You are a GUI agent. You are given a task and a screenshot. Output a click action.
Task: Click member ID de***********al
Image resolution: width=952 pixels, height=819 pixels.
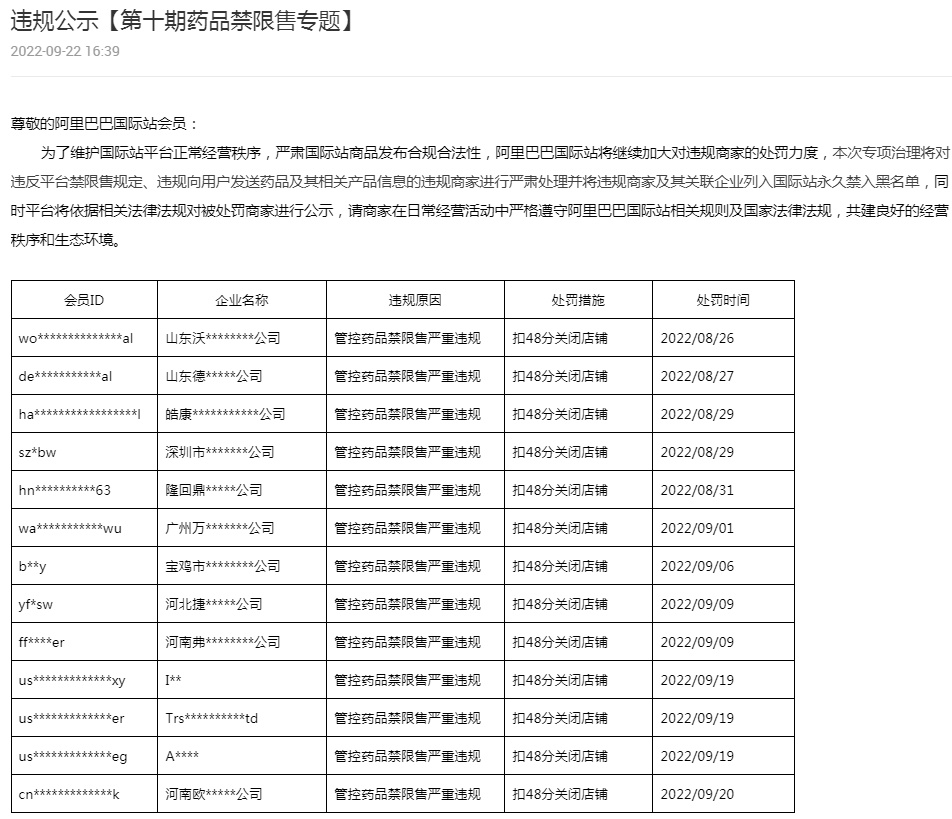(x=65, y=376)
